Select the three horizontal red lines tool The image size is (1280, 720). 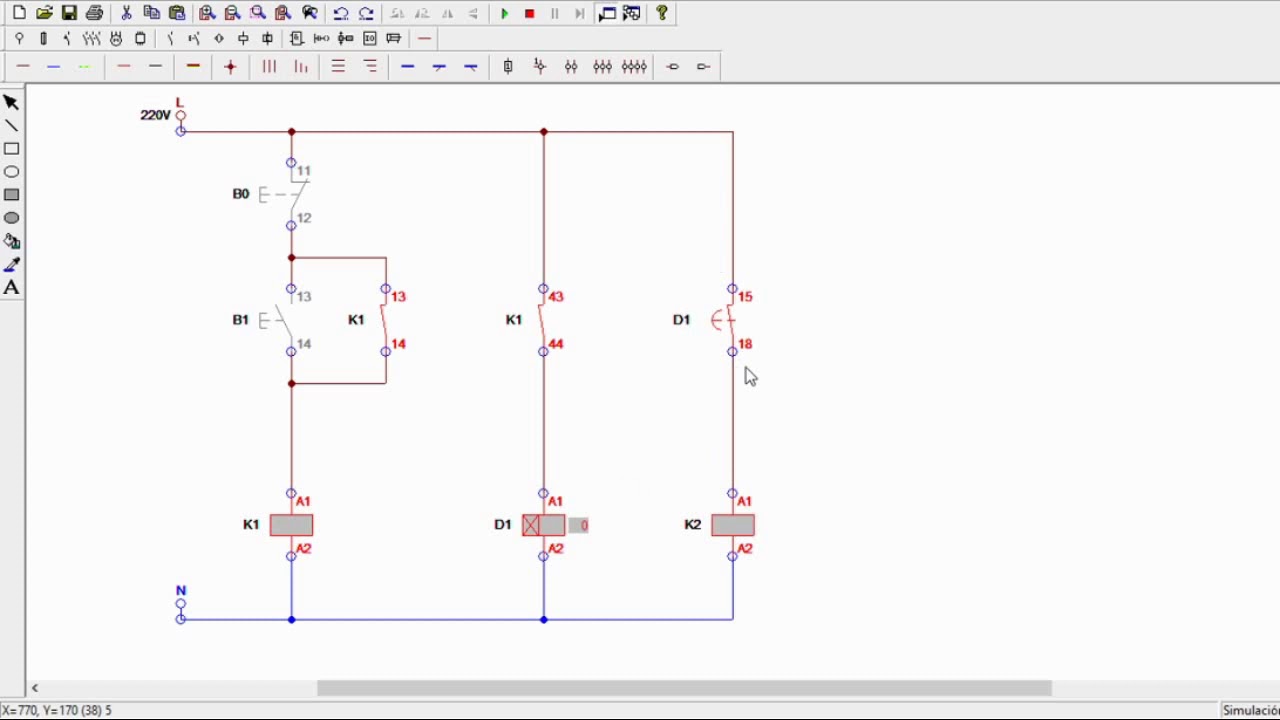338,67
